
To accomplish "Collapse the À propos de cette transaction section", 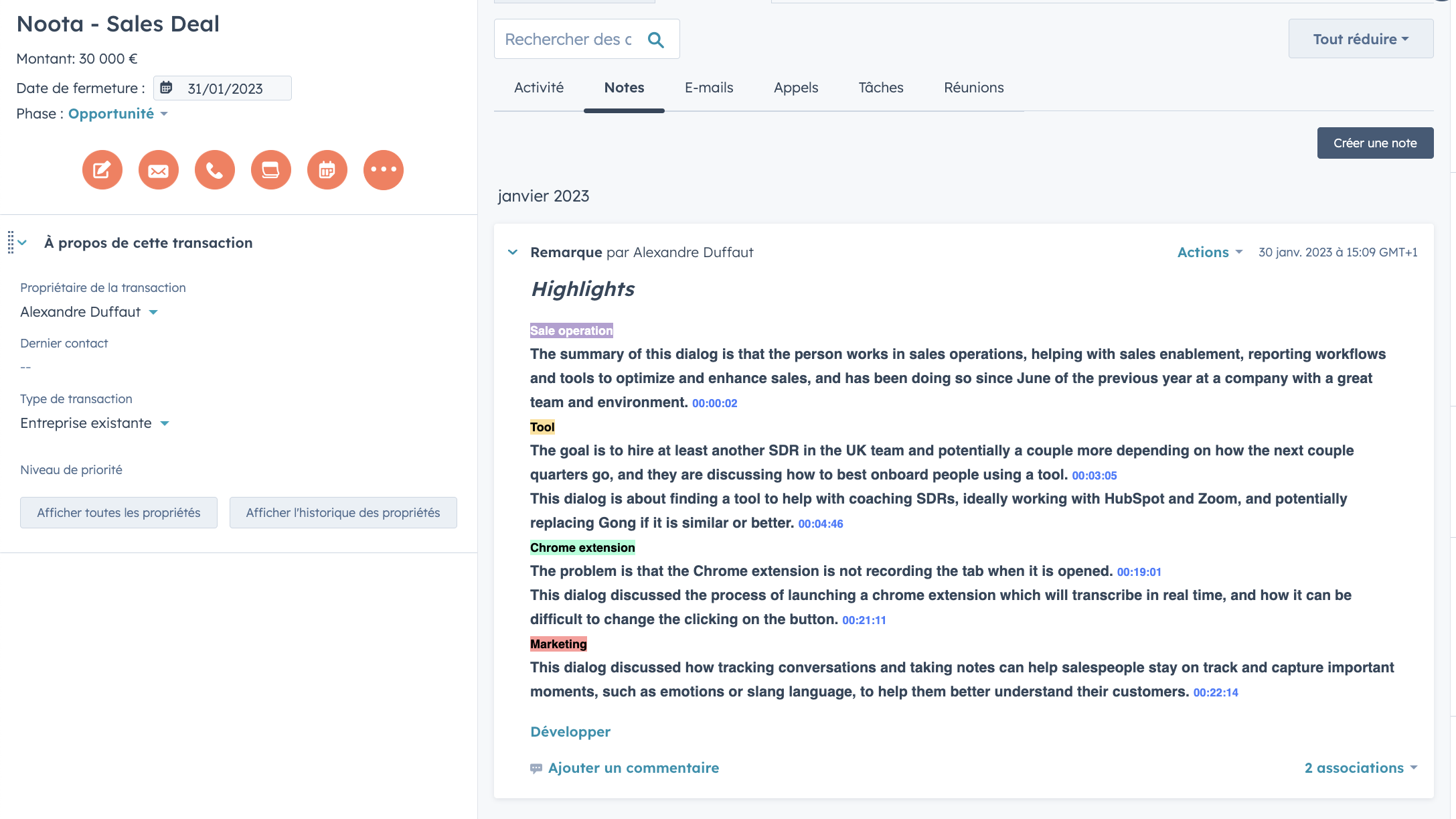I will (22, 243).
